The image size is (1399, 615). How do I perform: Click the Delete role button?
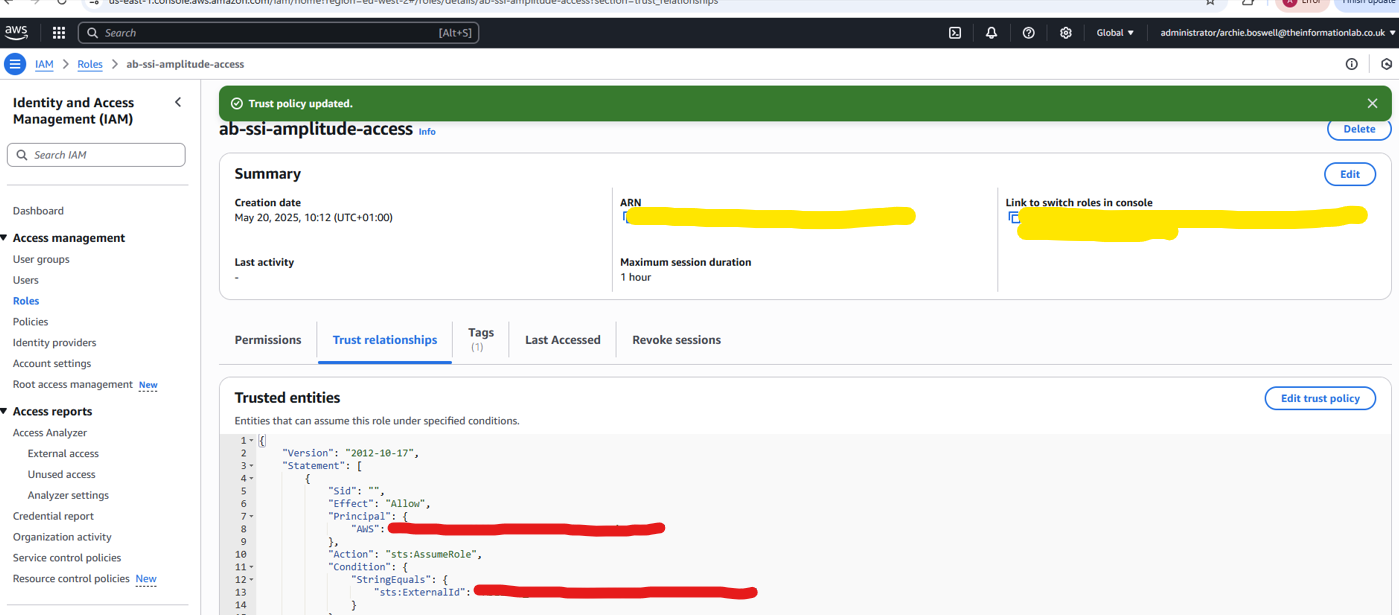point(1359,129)
